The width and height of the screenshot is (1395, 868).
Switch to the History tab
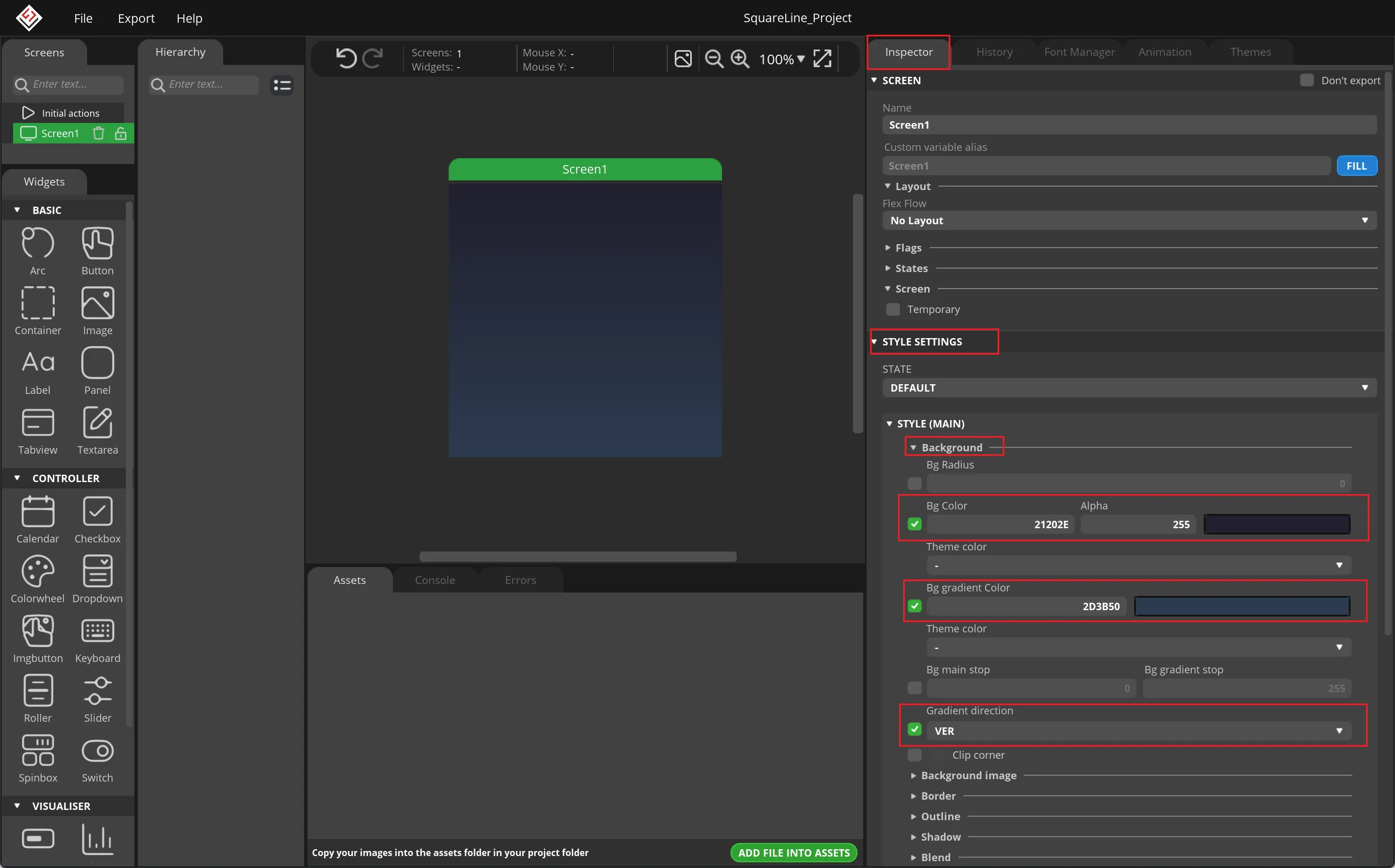995,52
